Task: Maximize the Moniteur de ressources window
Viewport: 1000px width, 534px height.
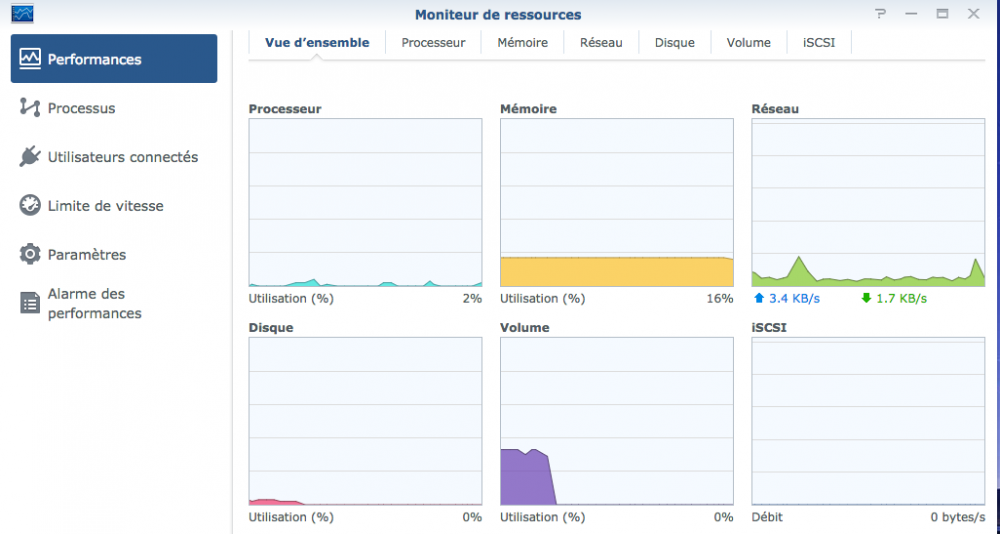Action: (x=942, y=14)
